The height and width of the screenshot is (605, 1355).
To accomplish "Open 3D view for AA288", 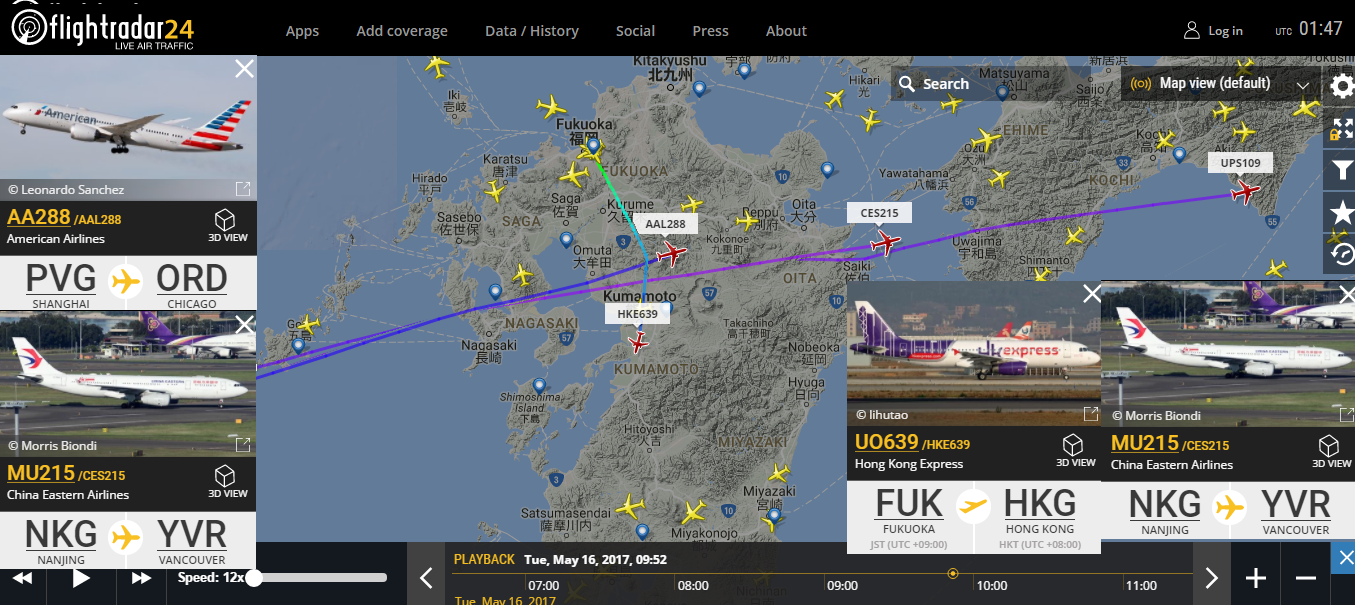I will (x=227, y=225).
